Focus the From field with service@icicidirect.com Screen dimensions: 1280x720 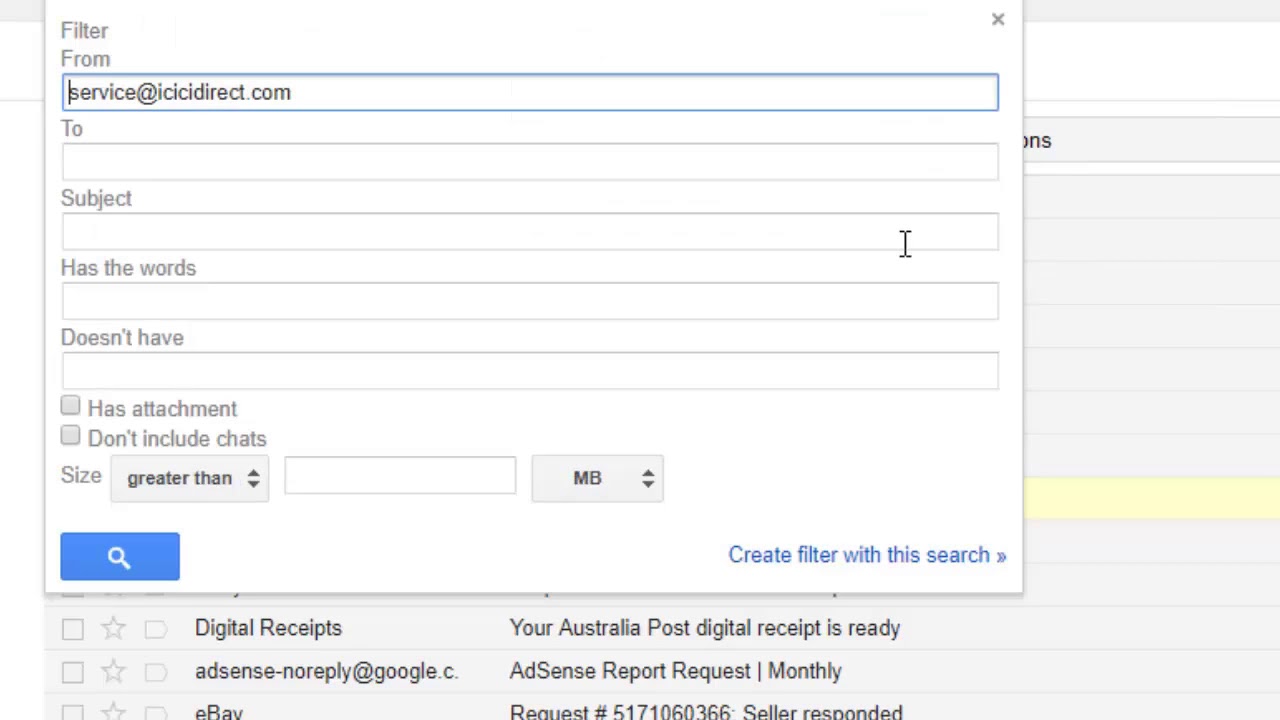[530, 92]
